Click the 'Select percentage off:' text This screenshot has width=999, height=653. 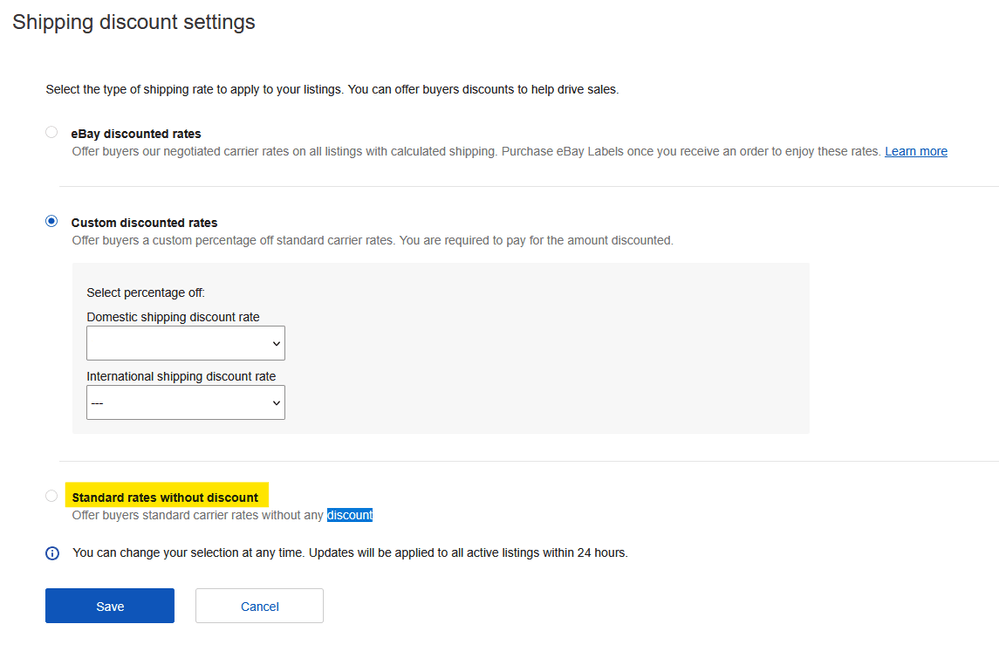[146, 293]
